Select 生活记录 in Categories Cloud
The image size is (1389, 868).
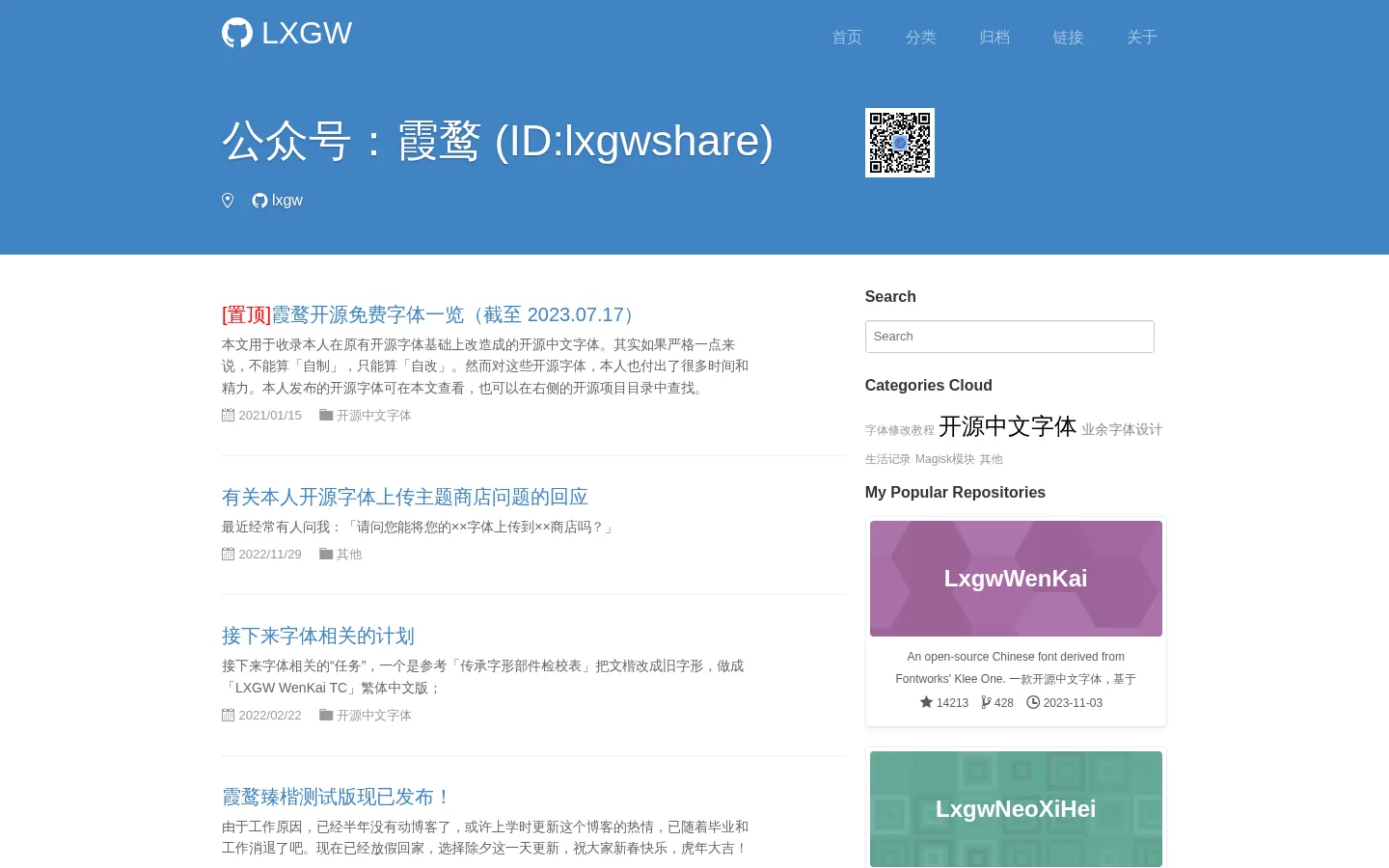(887, 459)
